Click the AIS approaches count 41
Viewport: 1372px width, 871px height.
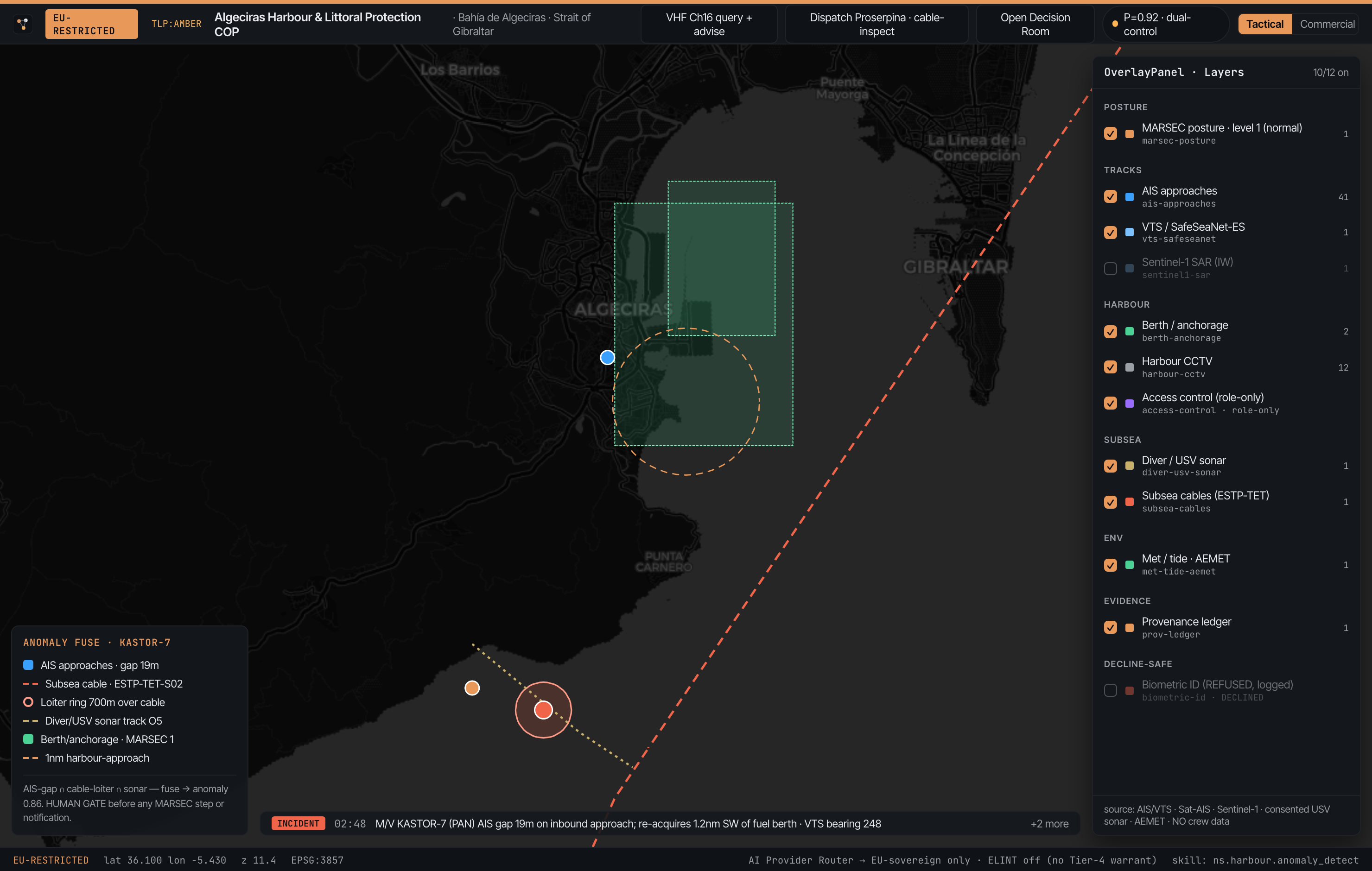click(1343, 197)
